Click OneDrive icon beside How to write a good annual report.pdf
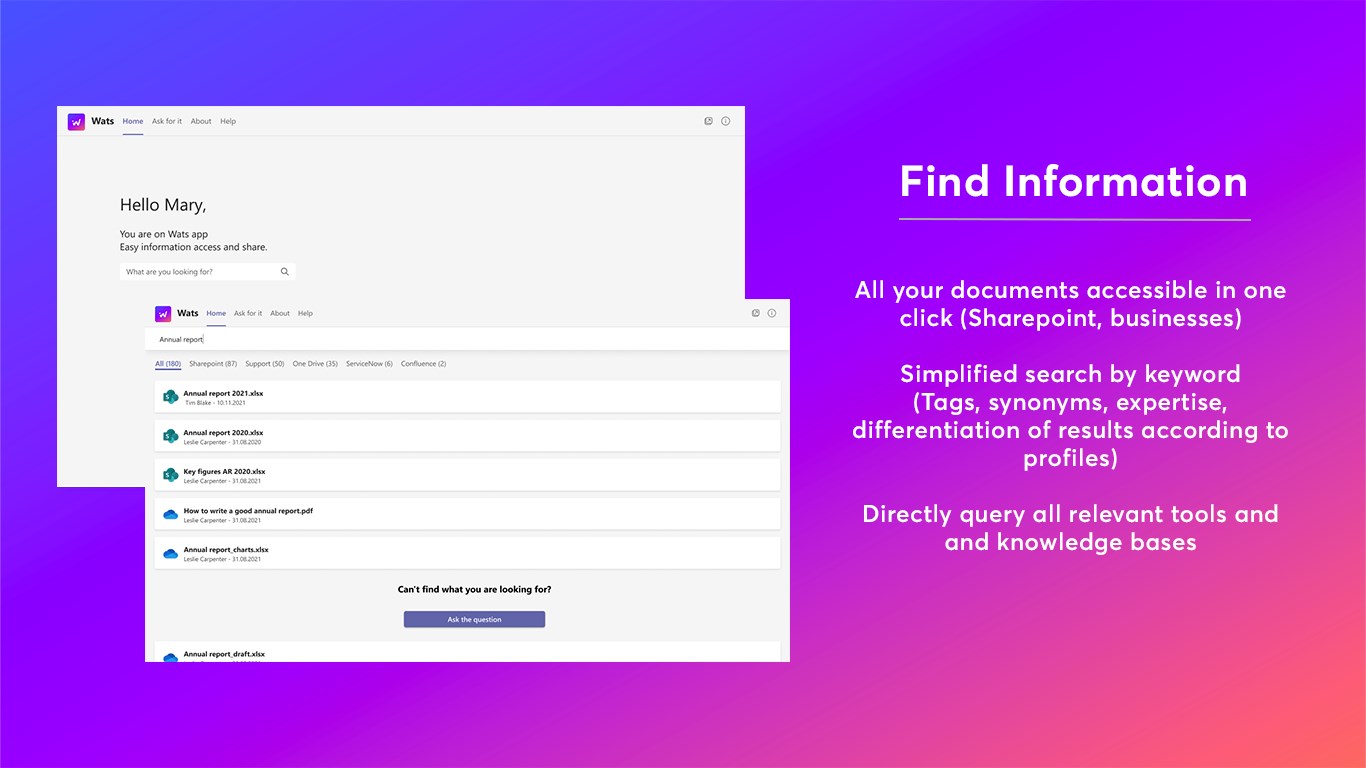 point(170,514)
